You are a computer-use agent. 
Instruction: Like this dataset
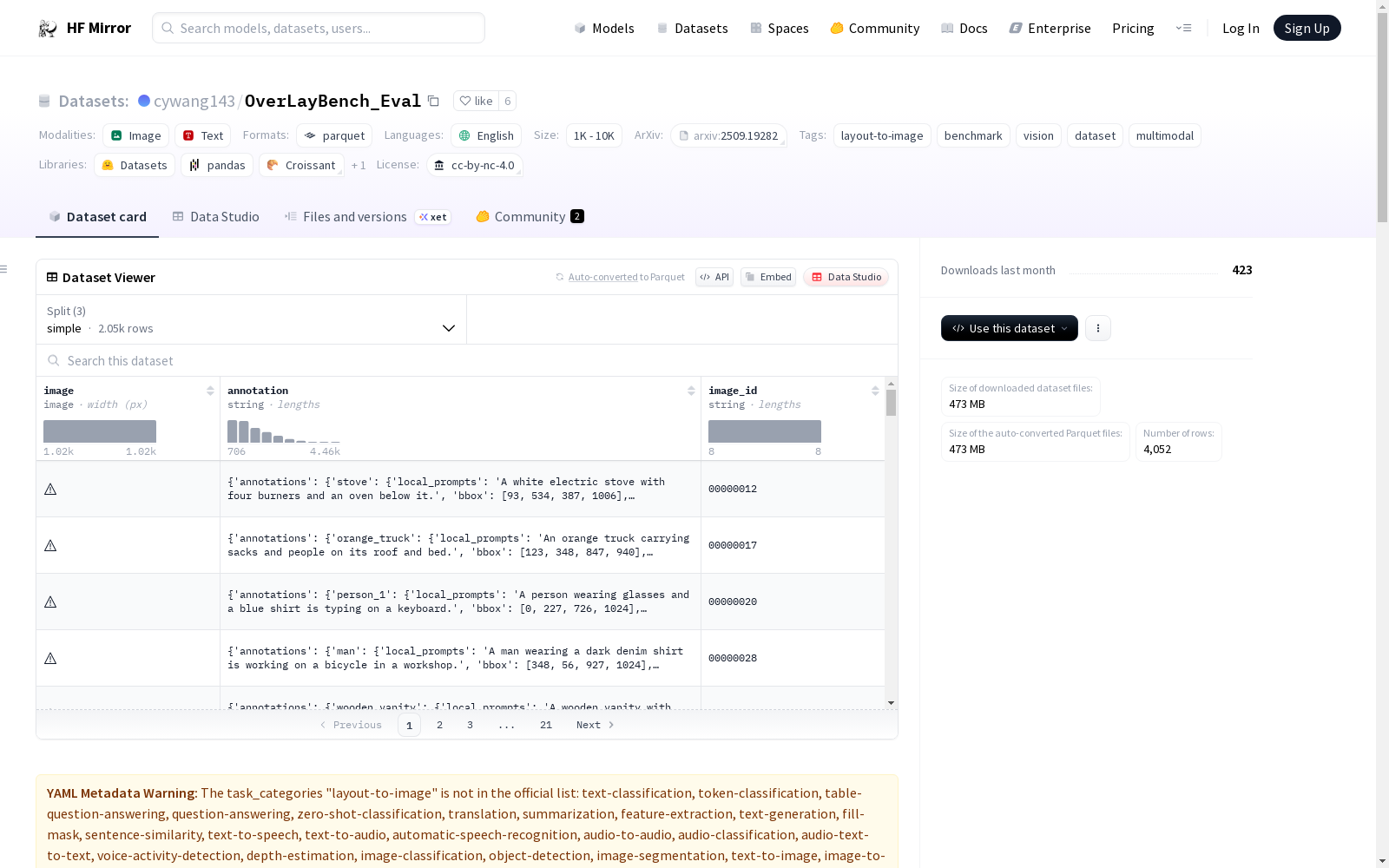click(476, 101)
